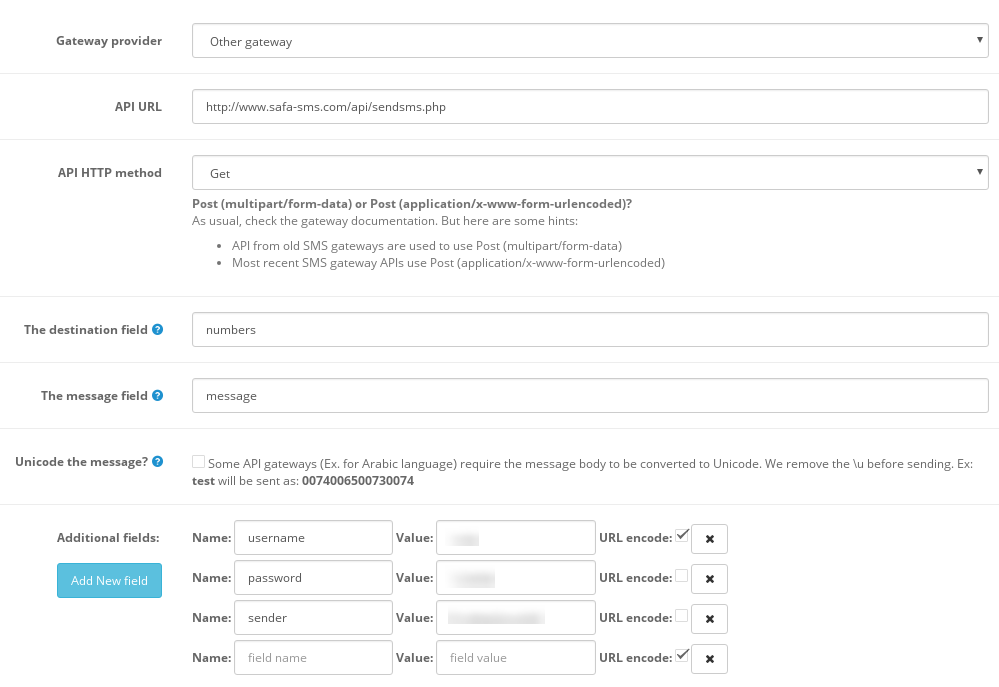Delete the empty additional field row
The image size is (999, 687).
[709, 659]
